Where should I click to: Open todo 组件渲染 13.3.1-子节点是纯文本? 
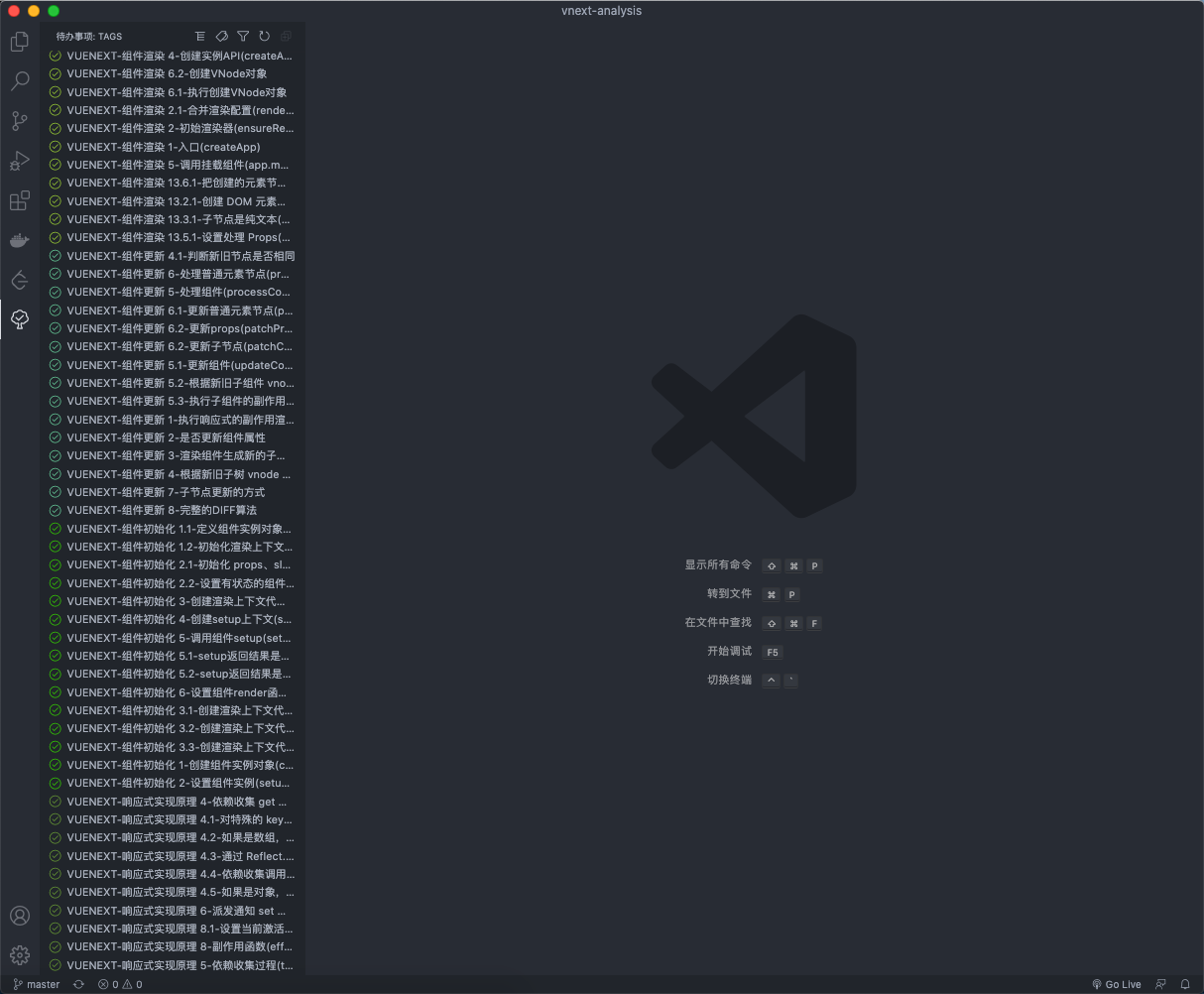pos(173,219)
